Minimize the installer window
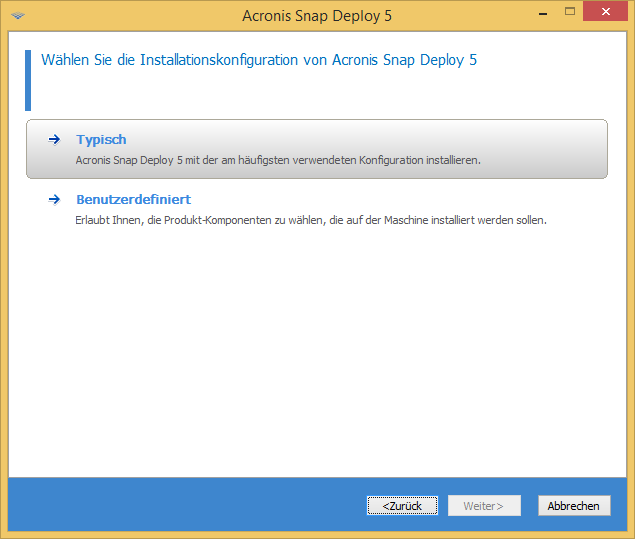The height and width of the screenshot is (539, 635). (x=543, y=12)
